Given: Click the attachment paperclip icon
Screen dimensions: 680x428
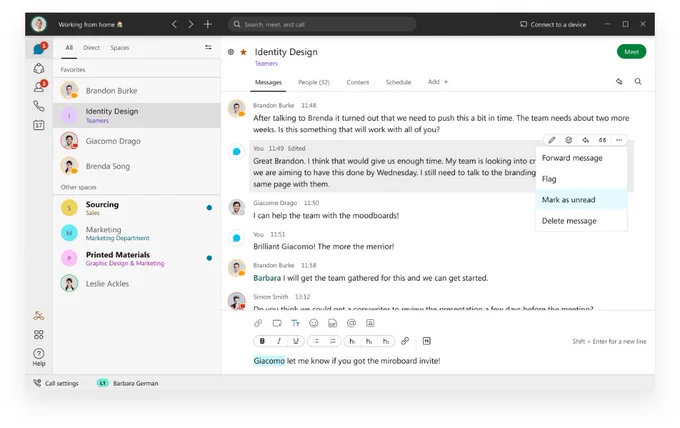Looking at the screenshot, I should pos(258,323).
